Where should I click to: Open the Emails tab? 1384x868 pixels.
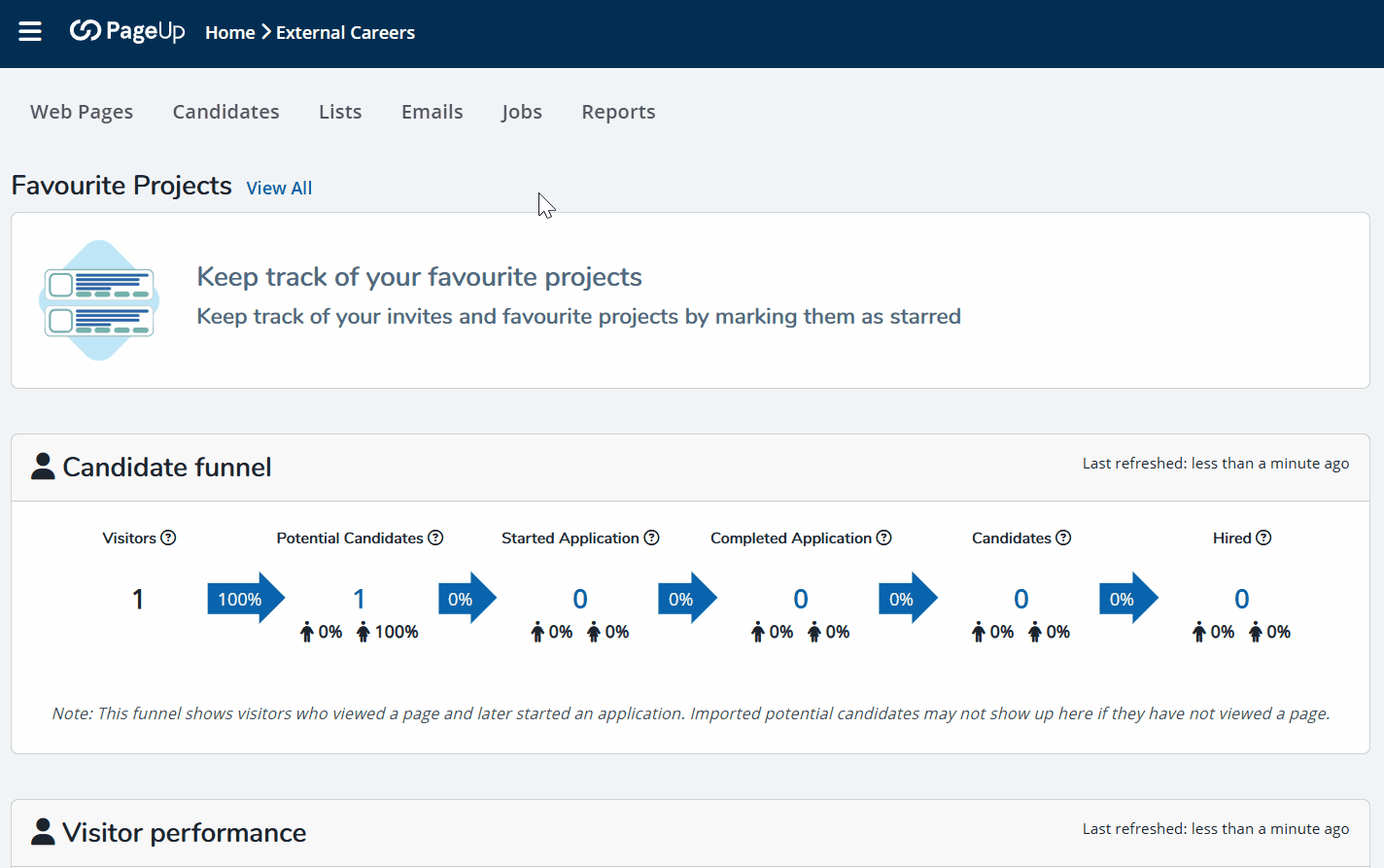coord(432,112)
